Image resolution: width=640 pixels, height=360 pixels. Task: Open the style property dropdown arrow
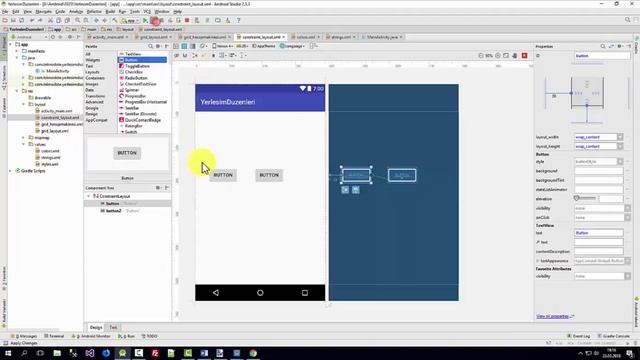pos(620,162)
